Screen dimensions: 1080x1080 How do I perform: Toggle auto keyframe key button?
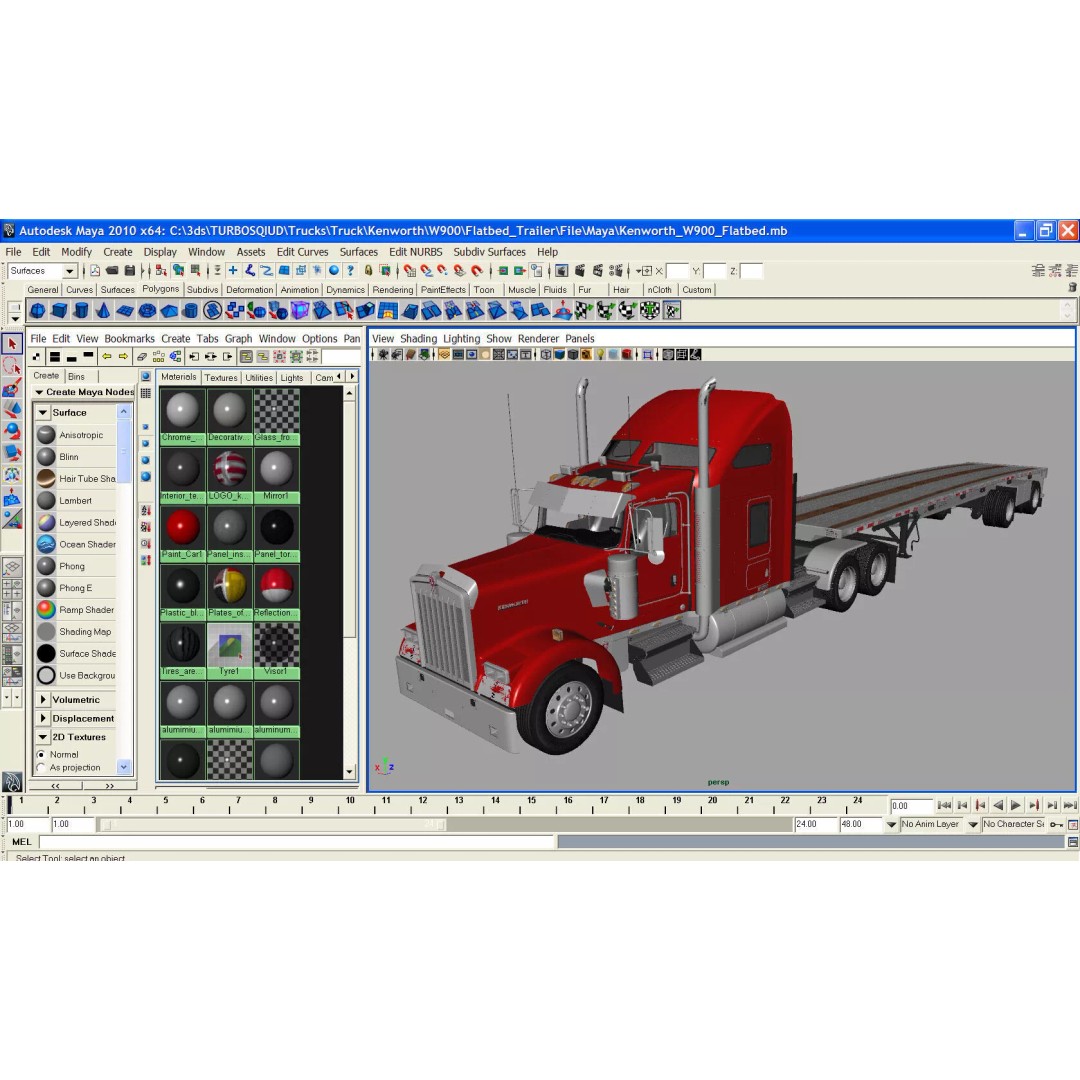coord(1056,824)
